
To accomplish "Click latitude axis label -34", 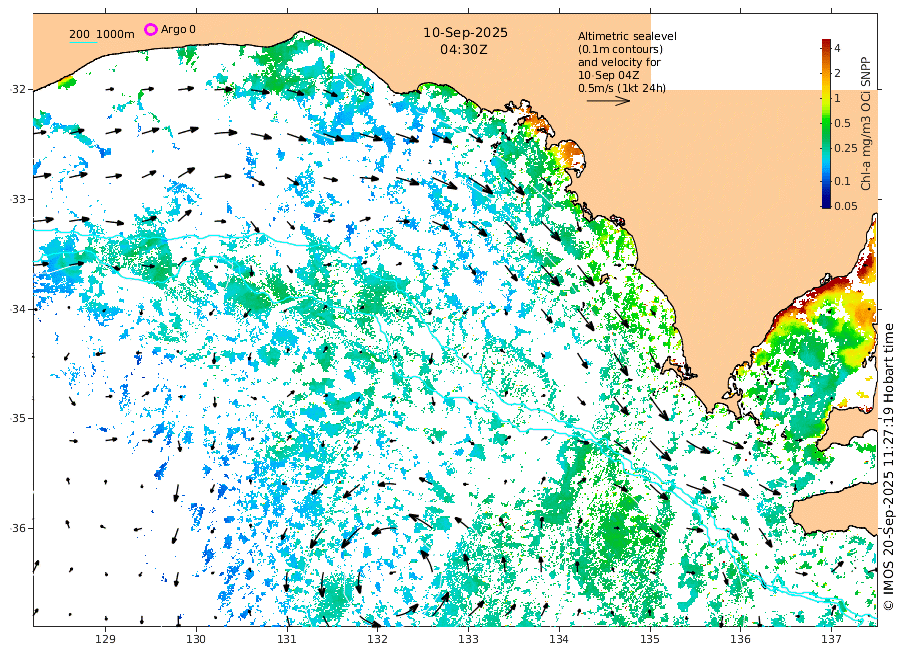I will click(17, 309).
